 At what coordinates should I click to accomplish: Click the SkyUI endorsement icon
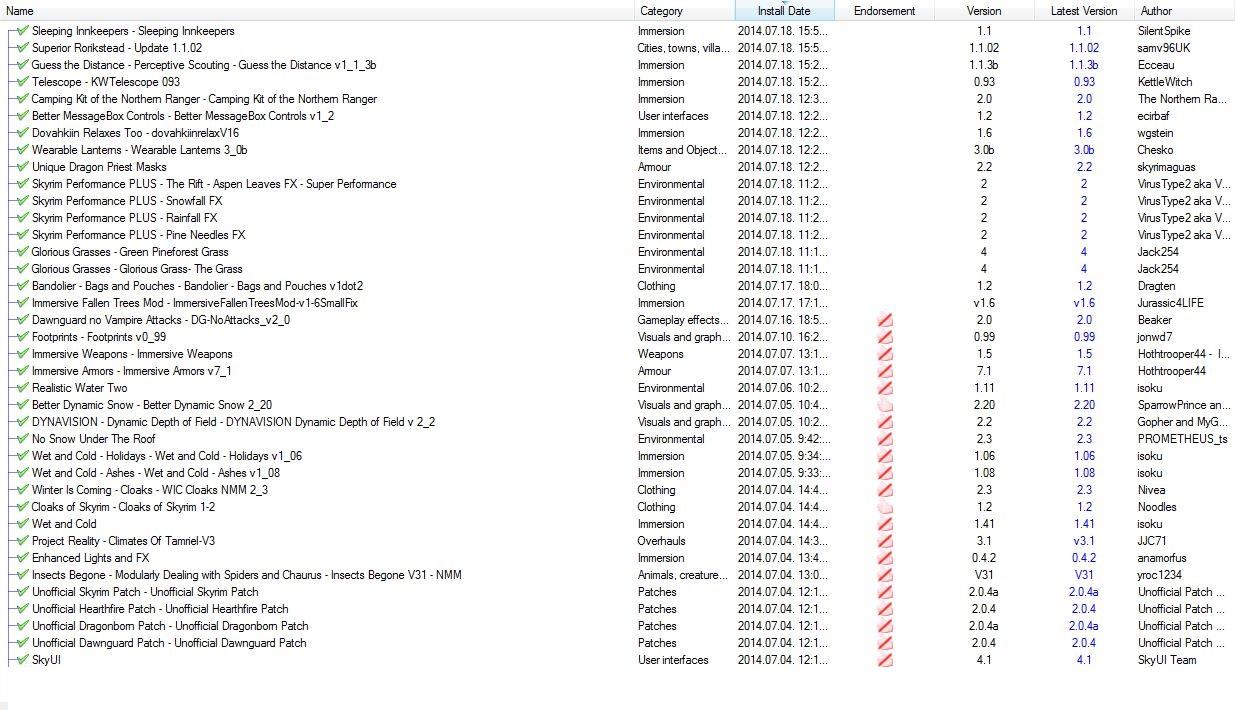(884, 660)
